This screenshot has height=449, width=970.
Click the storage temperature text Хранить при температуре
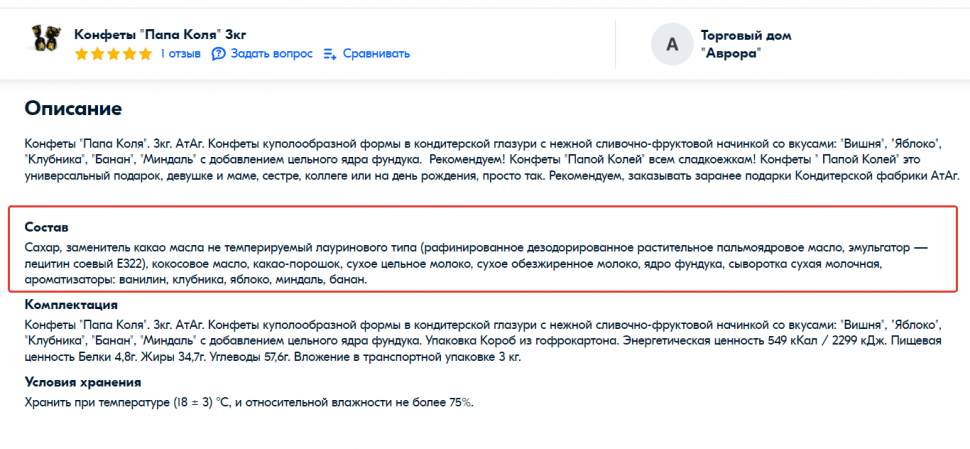tap(249, 403)
